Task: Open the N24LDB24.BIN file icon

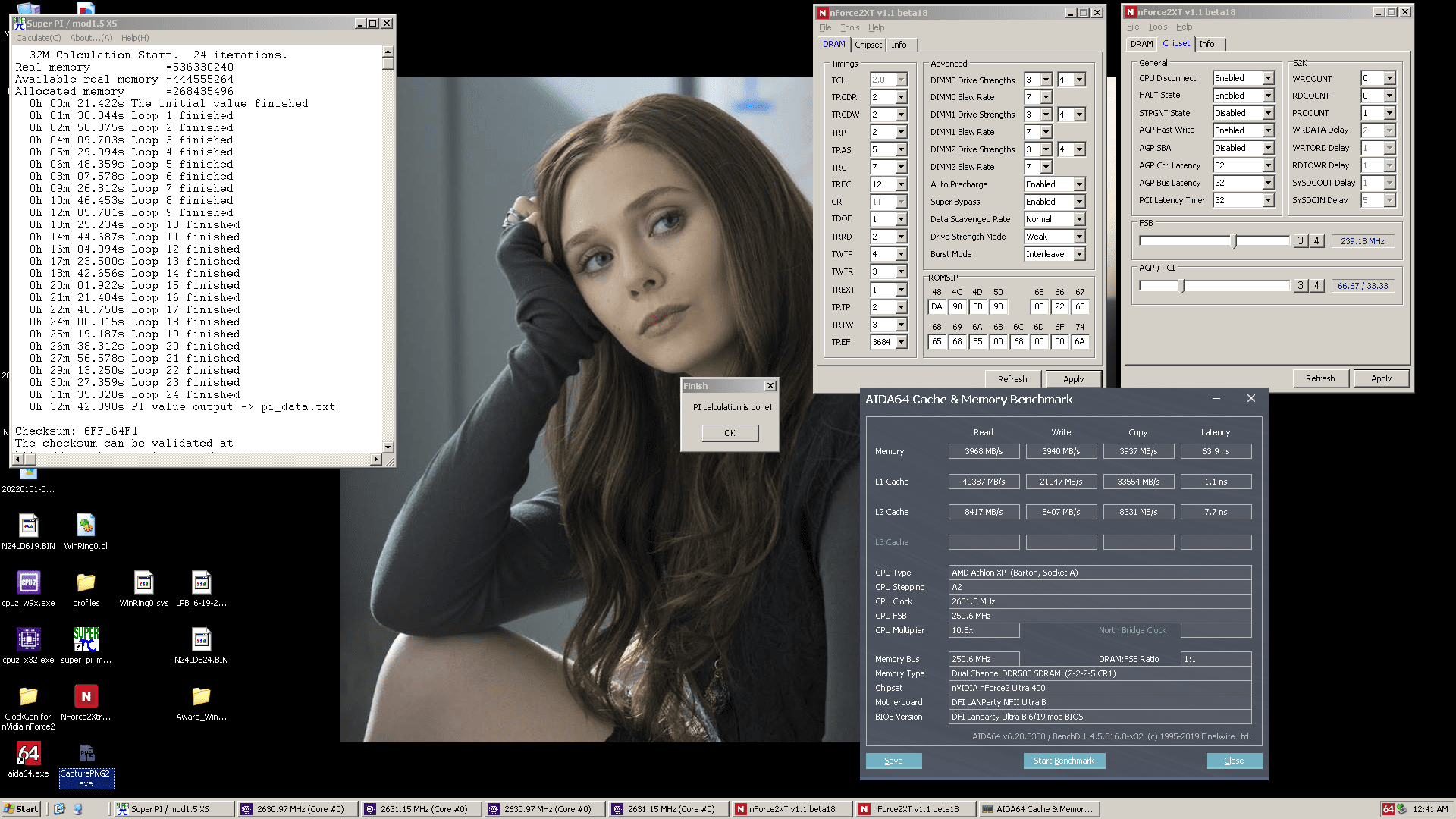Action: pyautogui.click(x=201, y=640)
